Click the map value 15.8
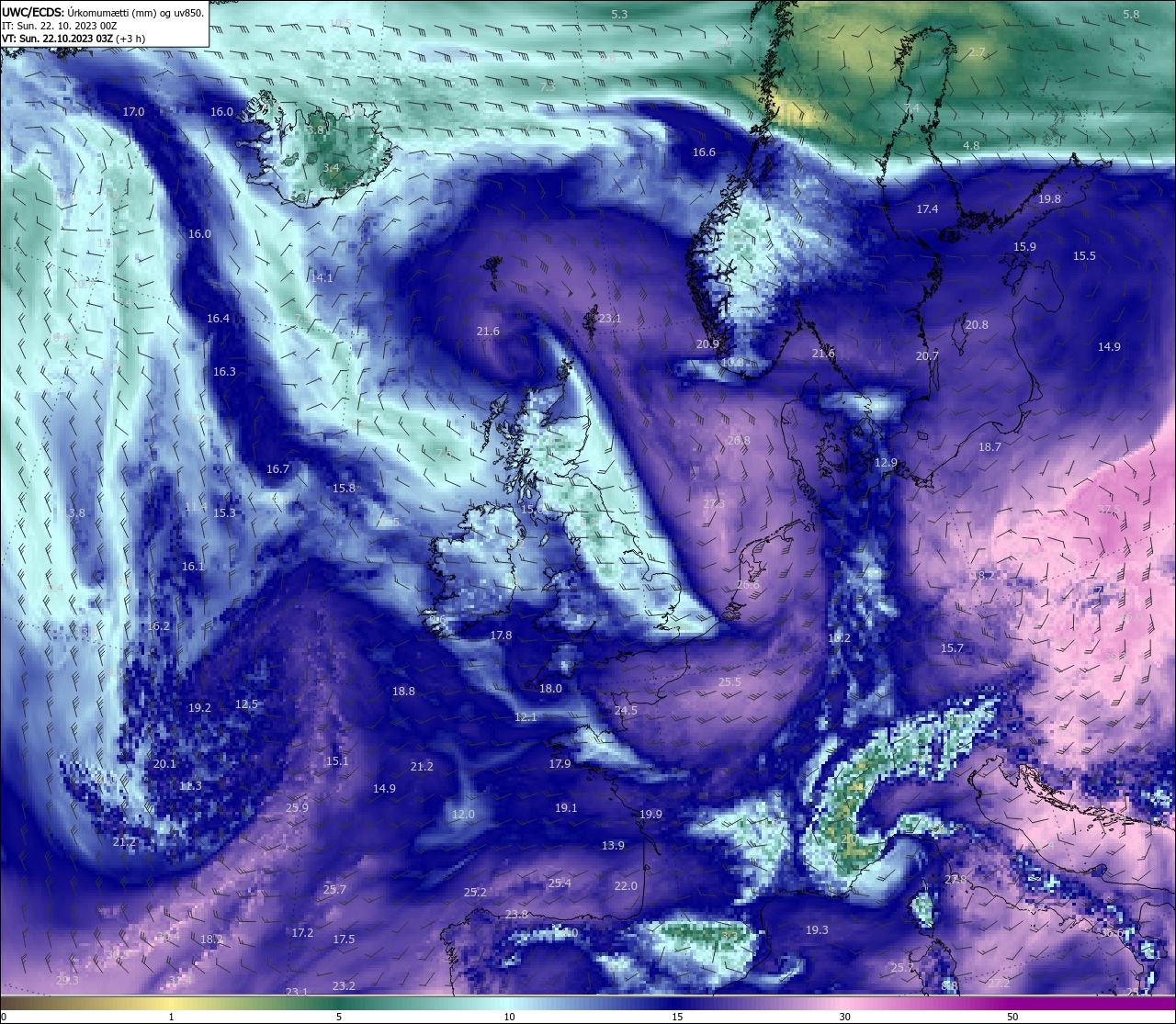1176x1024 pixels. pos(344,489)
